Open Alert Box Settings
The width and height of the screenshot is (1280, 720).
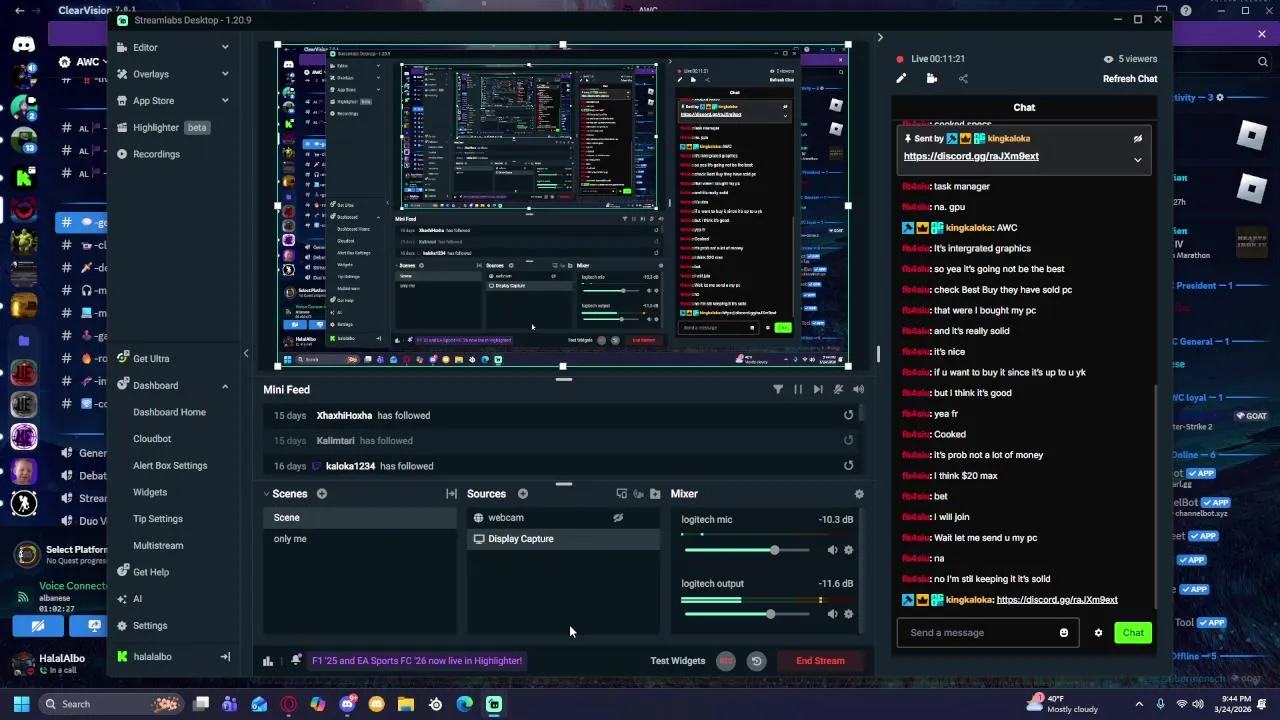170,465
